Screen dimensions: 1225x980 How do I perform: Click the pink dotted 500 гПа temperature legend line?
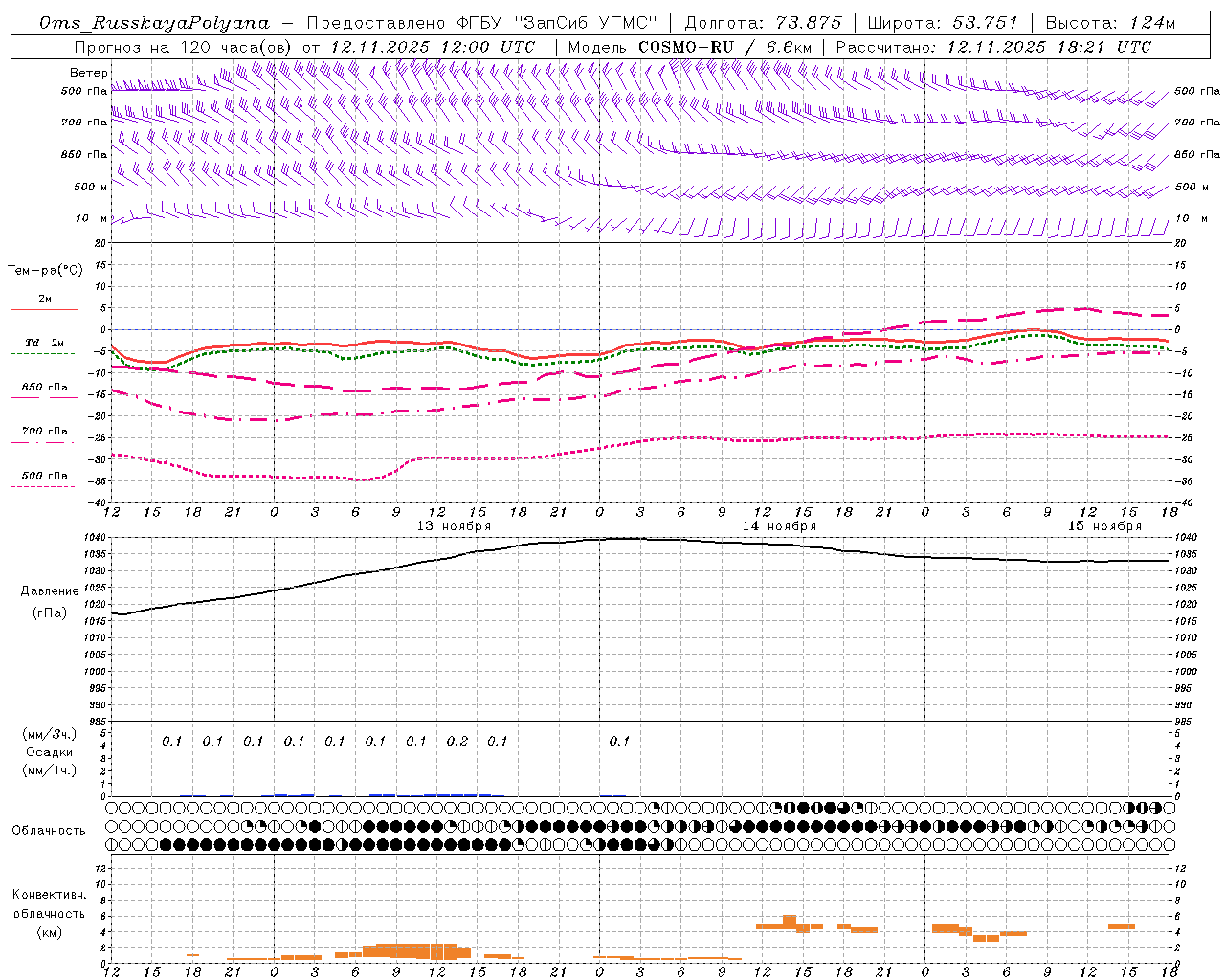pyautogui.click(x=42, y=487)
